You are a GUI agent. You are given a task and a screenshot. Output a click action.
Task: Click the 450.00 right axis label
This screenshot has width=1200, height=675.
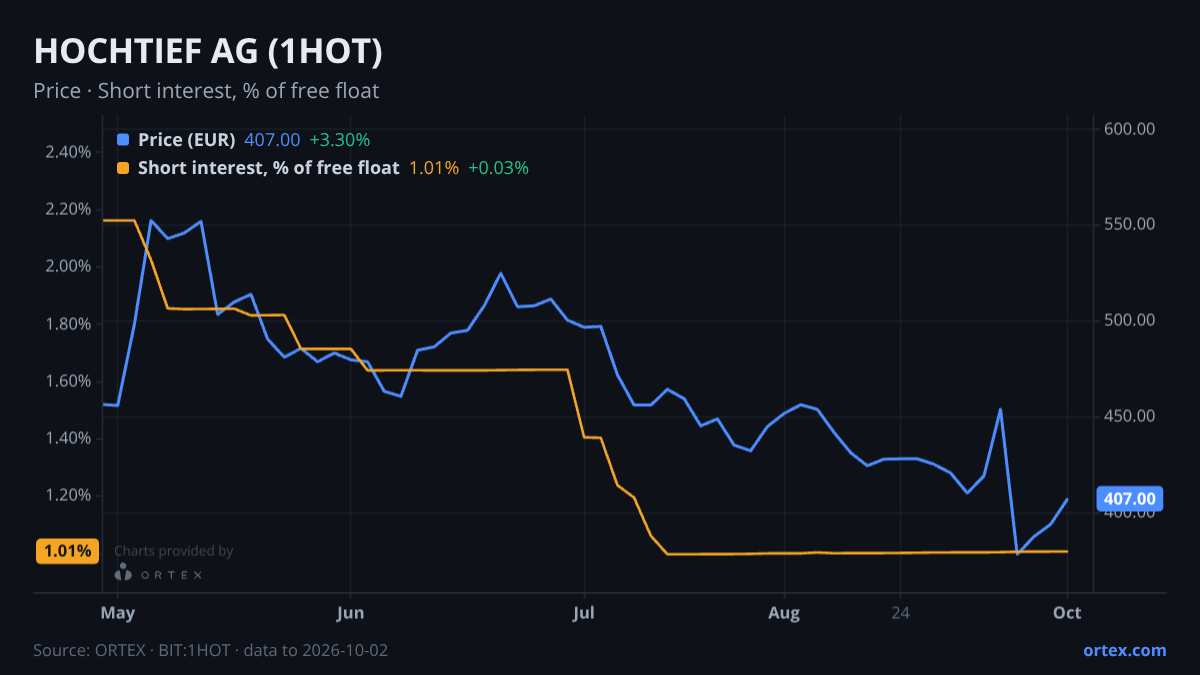point(1130,416)
